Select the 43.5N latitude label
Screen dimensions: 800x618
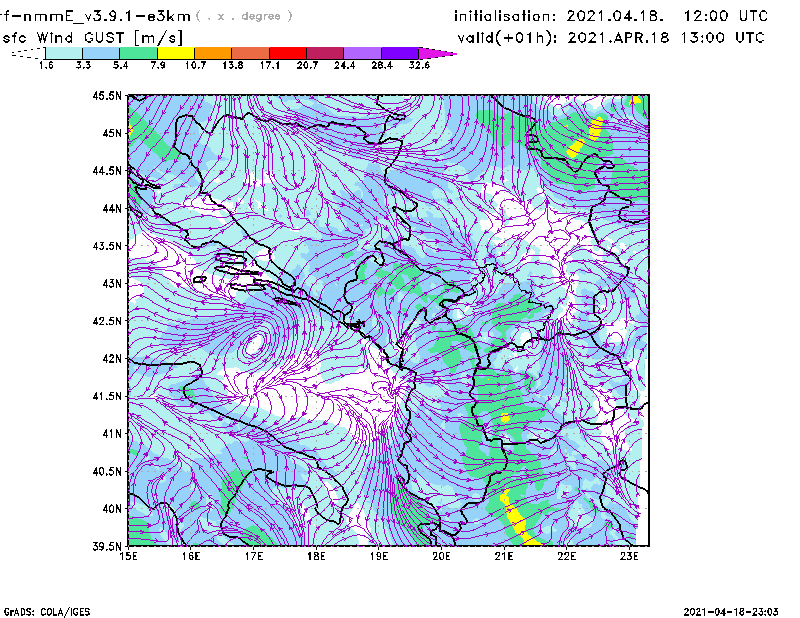click(x=107, y=245)
